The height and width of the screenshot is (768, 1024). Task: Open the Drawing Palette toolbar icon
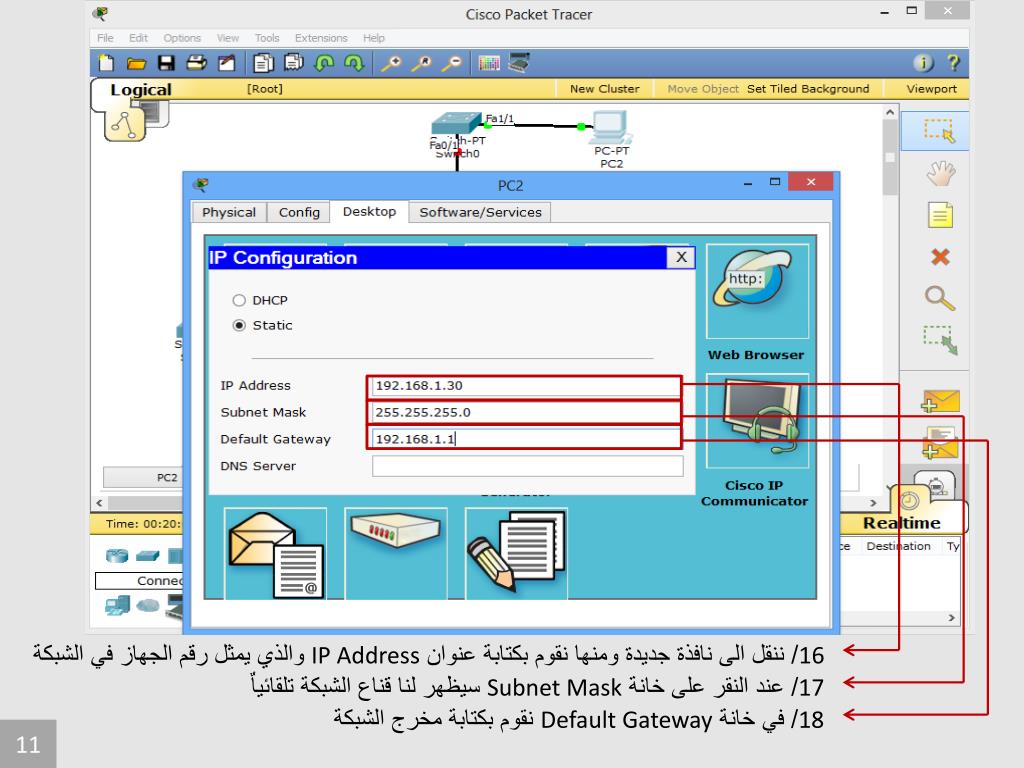tap(488, 63)
